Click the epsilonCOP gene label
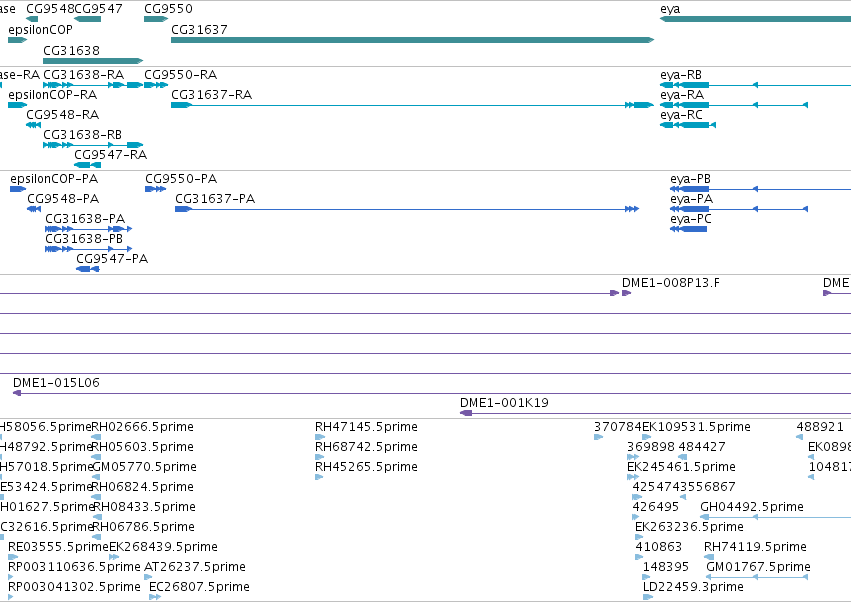This screenshot has height=602, width=851. [x=40, y=29]
